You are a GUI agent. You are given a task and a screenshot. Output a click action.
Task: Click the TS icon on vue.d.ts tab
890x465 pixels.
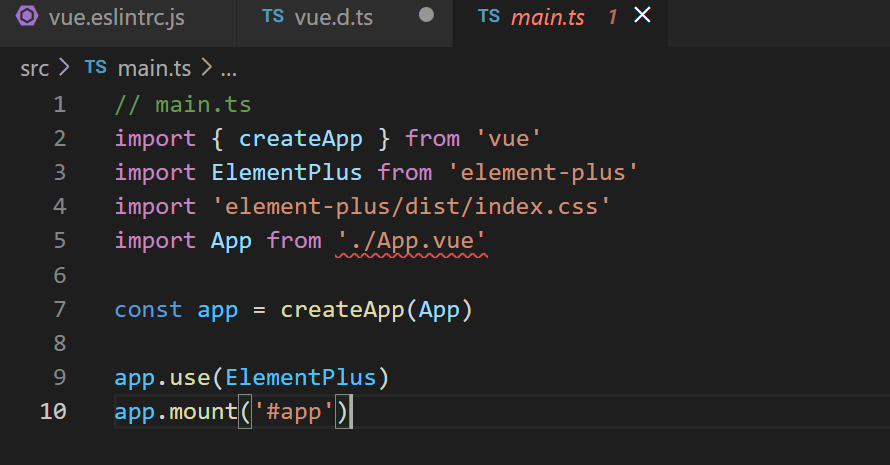272,16
